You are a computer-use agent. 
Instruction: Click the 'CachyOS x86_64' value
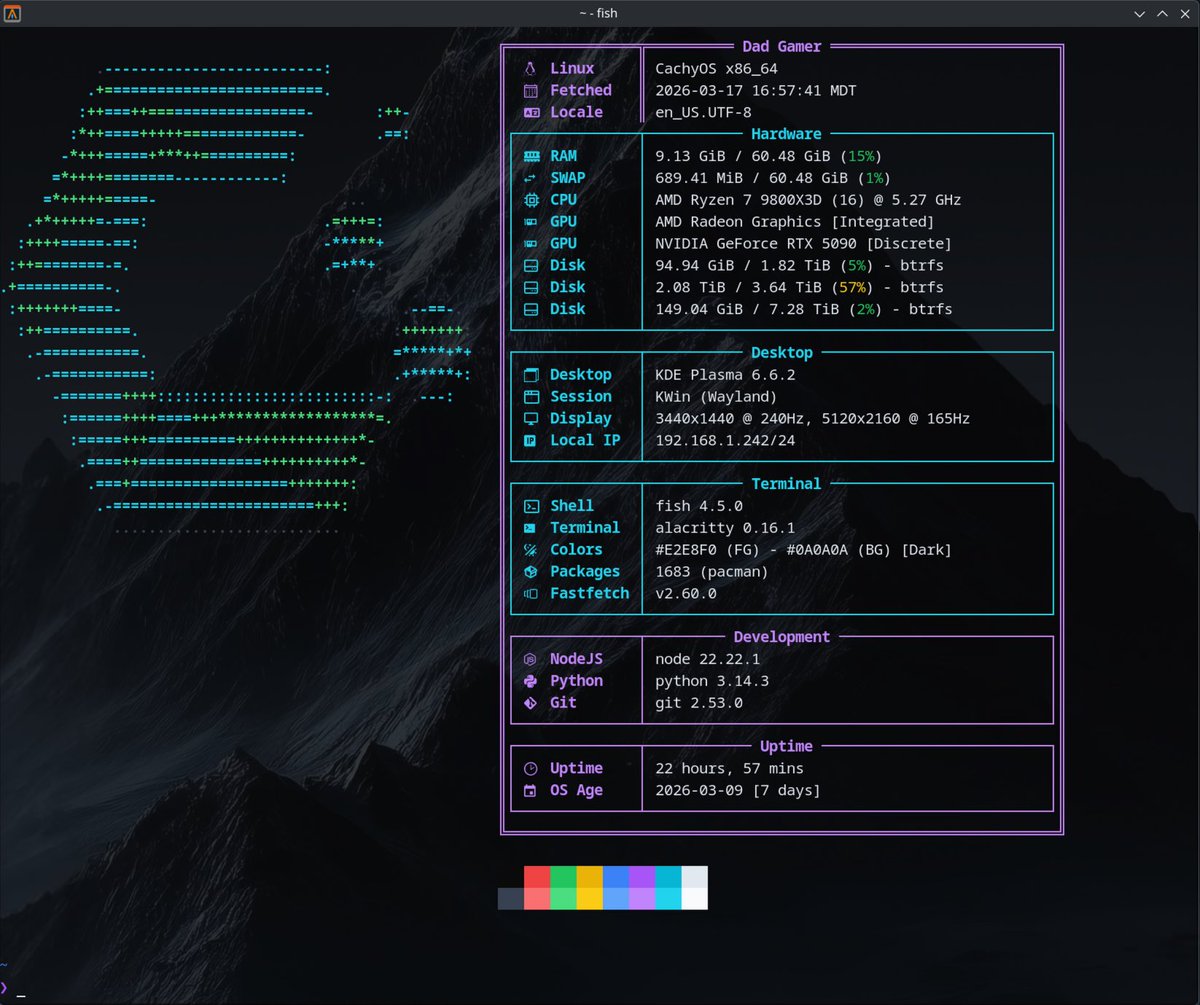coord(716,69)
